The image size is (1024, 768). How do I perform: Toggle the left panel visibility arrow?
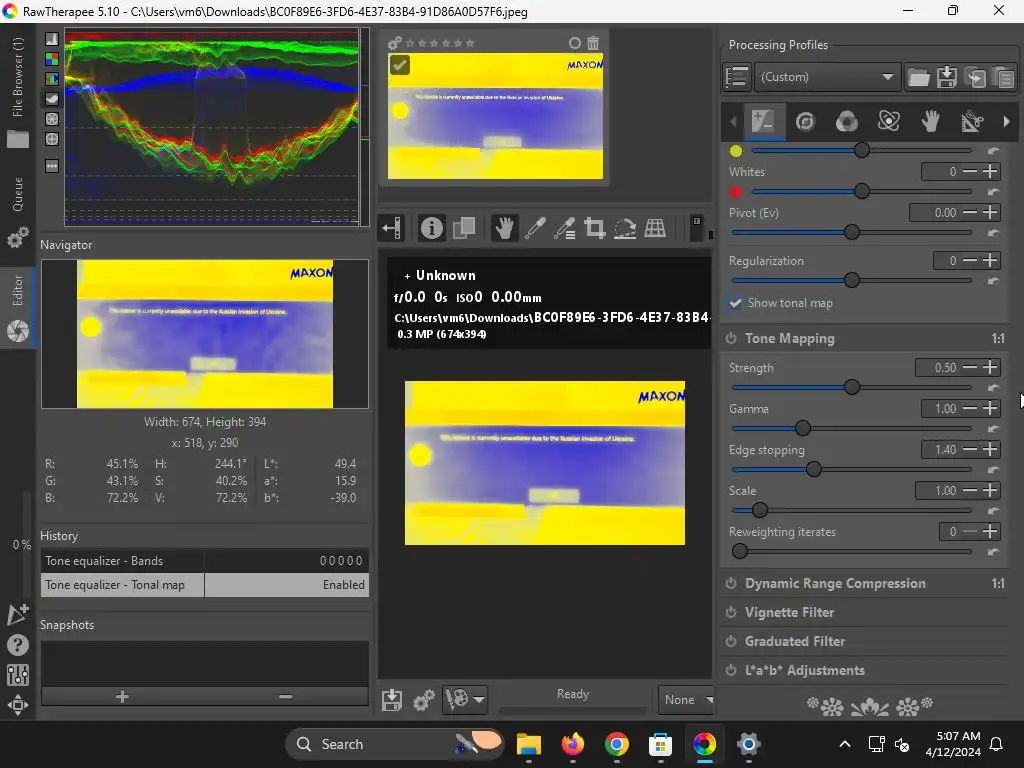(x=392, y=228)
